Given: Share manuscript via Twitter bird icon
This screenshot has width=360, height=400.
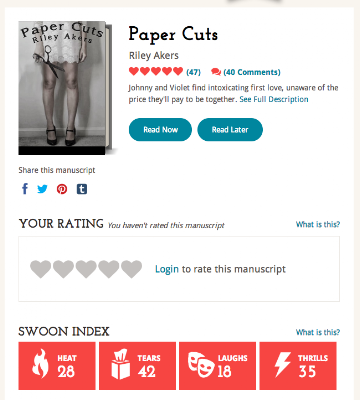Looking at the screenshot, I should (42, 189).
